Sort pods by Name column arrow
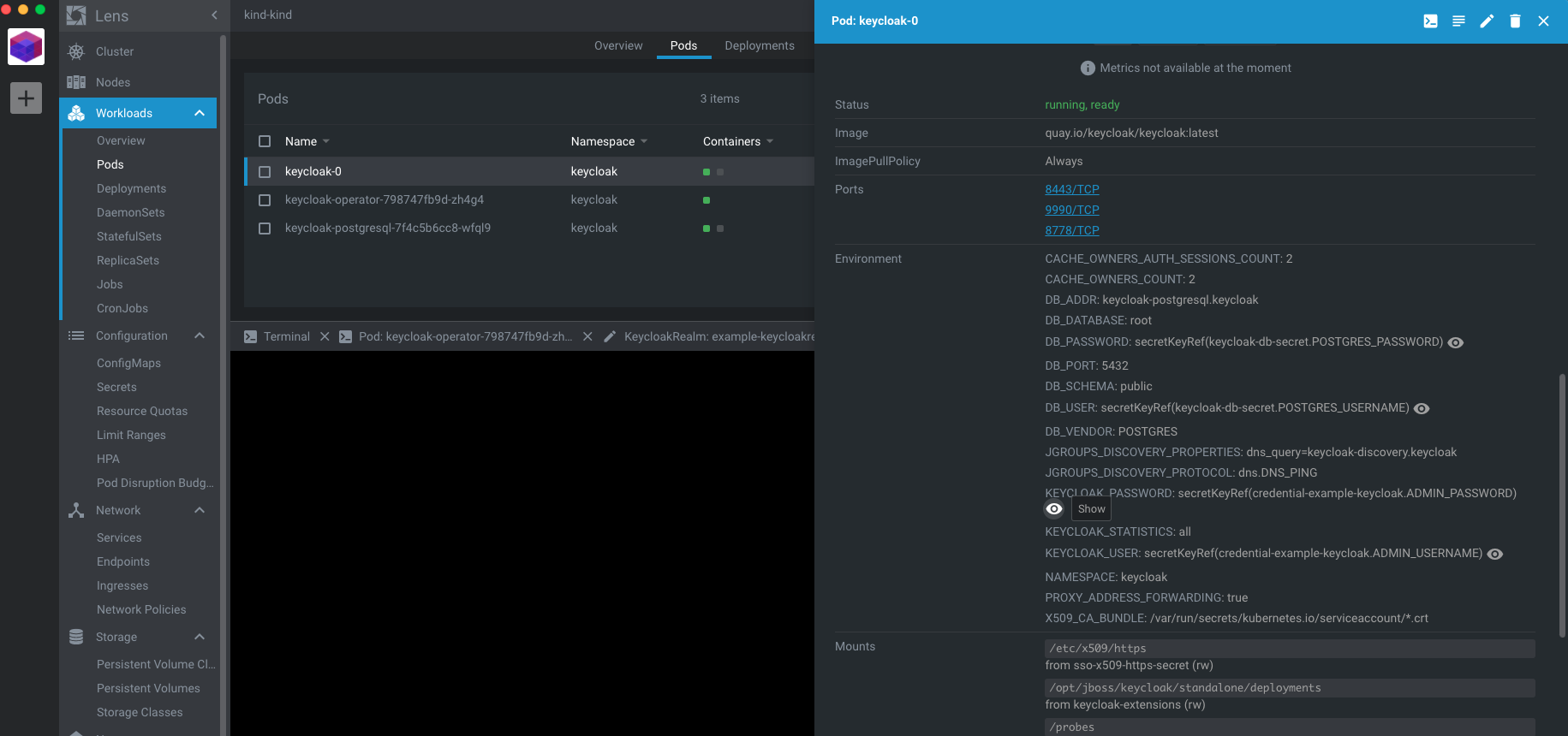The width and height of the screenshot is (1568, 736). point(326,141)
